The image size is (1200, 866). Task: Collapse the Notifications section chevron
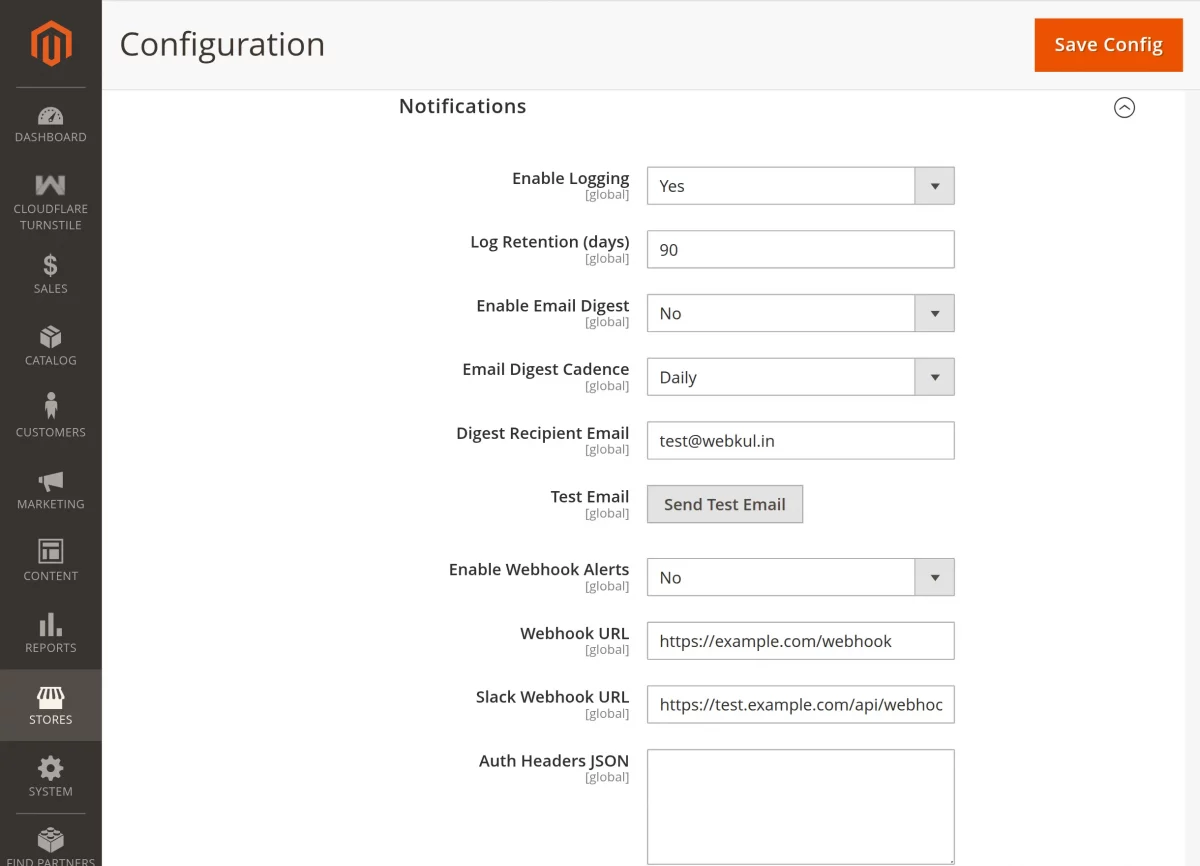tap(1124, 107)
